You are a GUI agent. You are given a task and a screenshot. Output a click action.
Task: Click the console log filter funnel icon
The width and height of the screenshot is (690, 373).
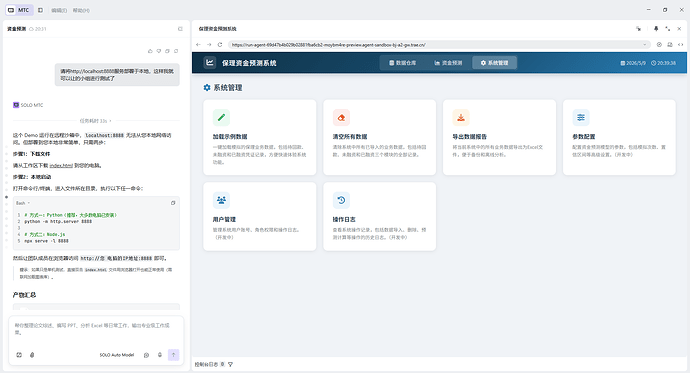pyautogui.click(x=231, y=364)
